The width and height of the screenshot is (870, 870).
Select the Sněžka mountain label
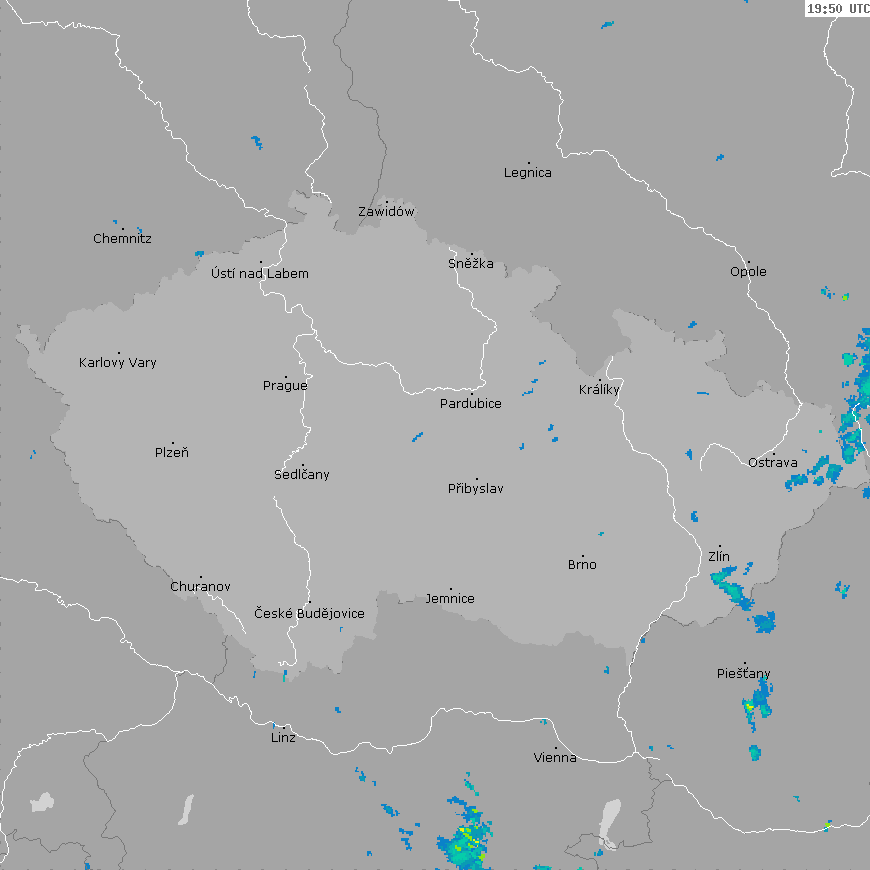(x=470, y=265)
